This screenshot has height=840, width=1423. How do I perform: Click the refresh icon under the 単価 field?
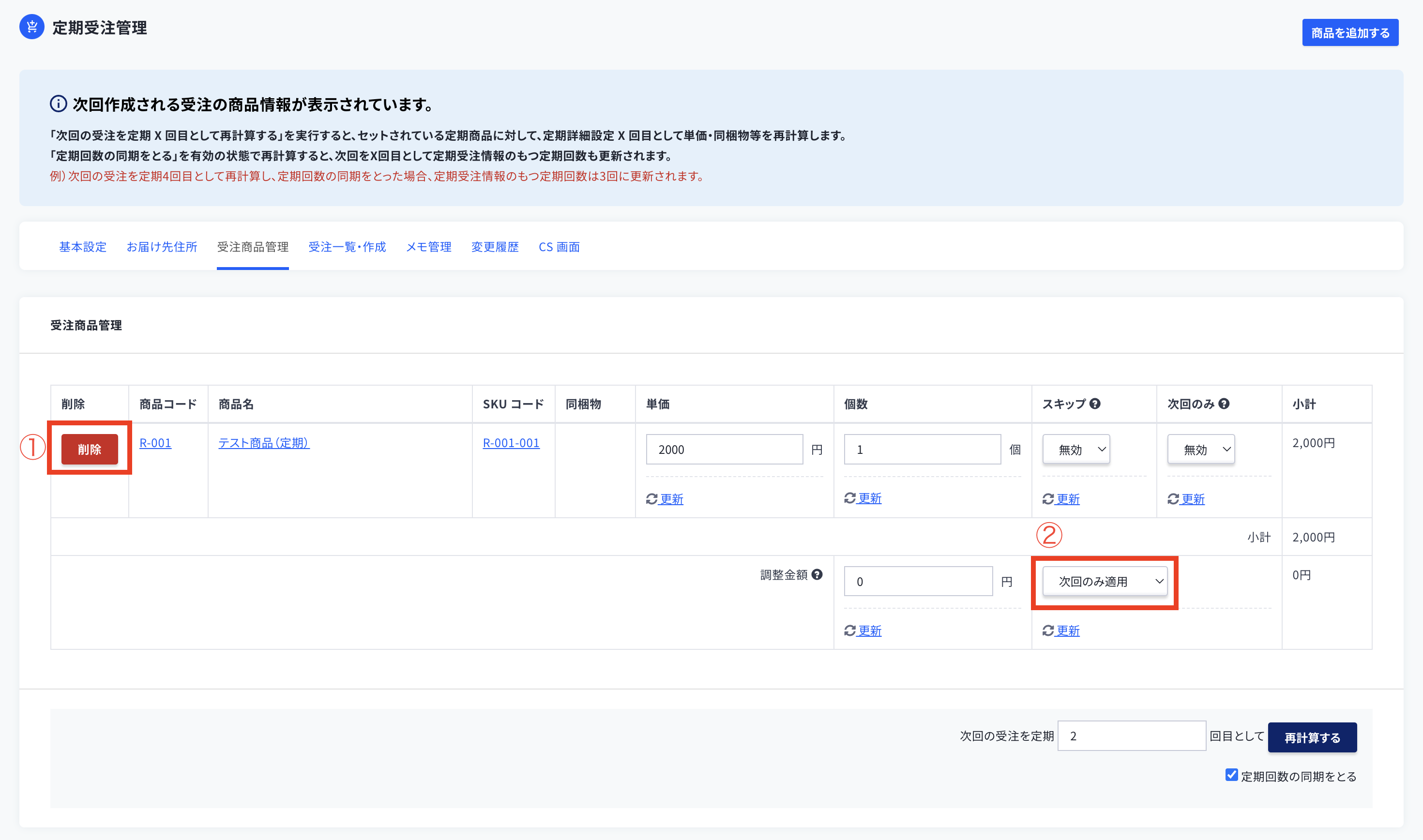point(651,499)
